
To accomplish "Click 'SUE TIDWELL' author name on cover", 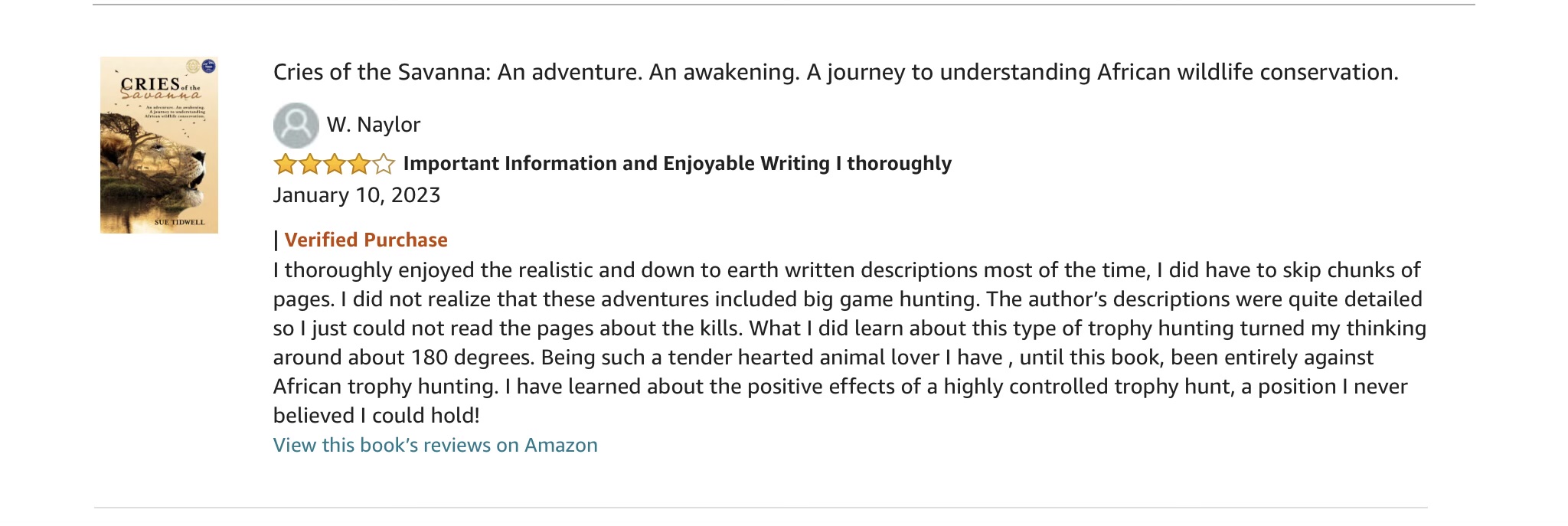I will point(180,222).
